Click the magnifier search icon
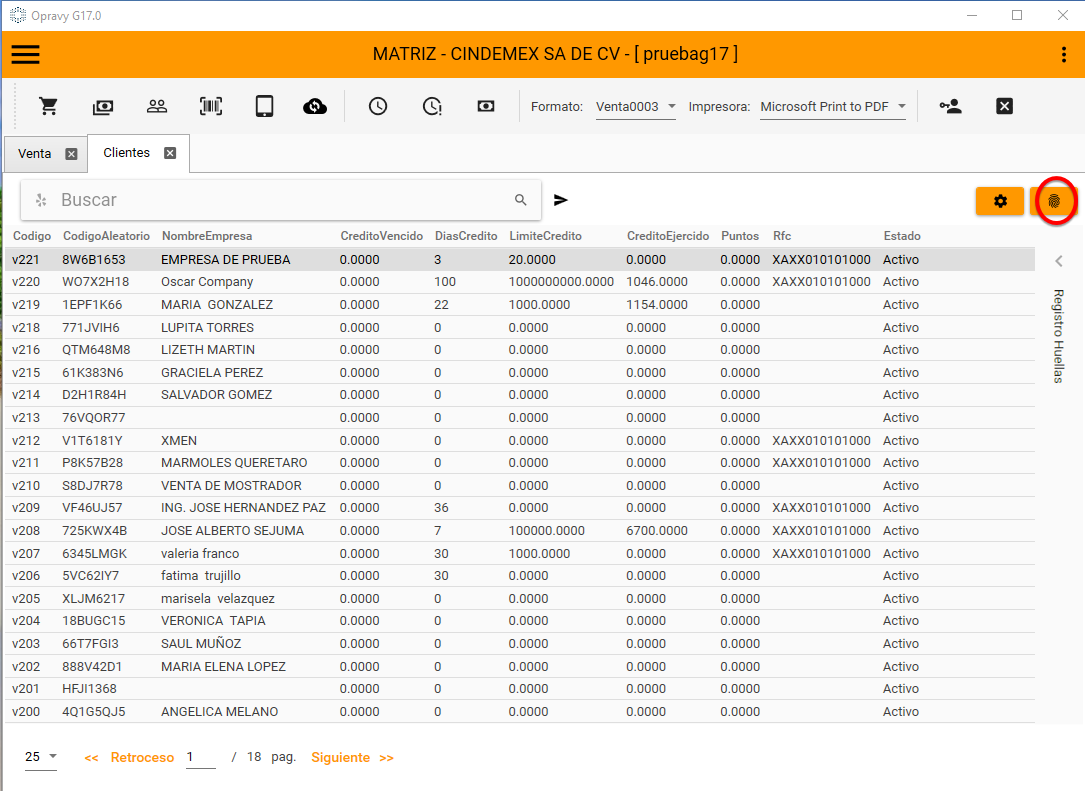The width and height of the screenshot is (1085, 791). coord(521,200)
